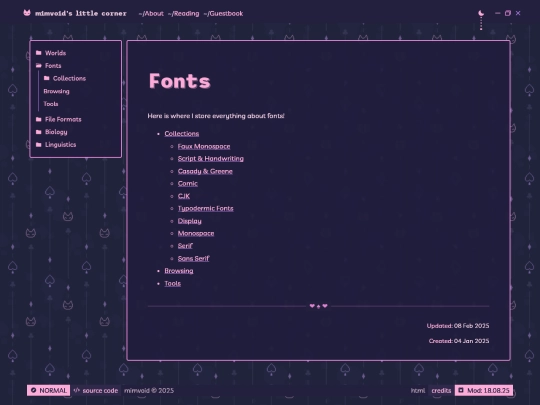The width and height of the screenshot is (540, 405).
Task: Minimize the window with the dash icon
Action: (497, 13)
